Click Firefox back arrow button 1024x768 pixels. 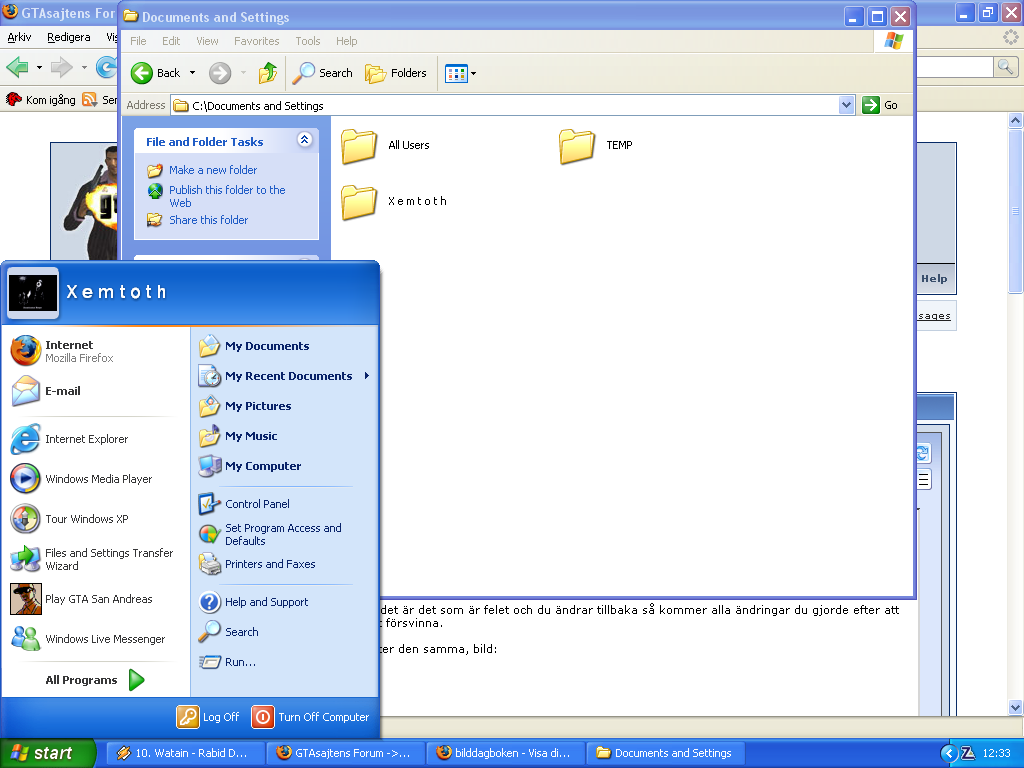point(18,67)
